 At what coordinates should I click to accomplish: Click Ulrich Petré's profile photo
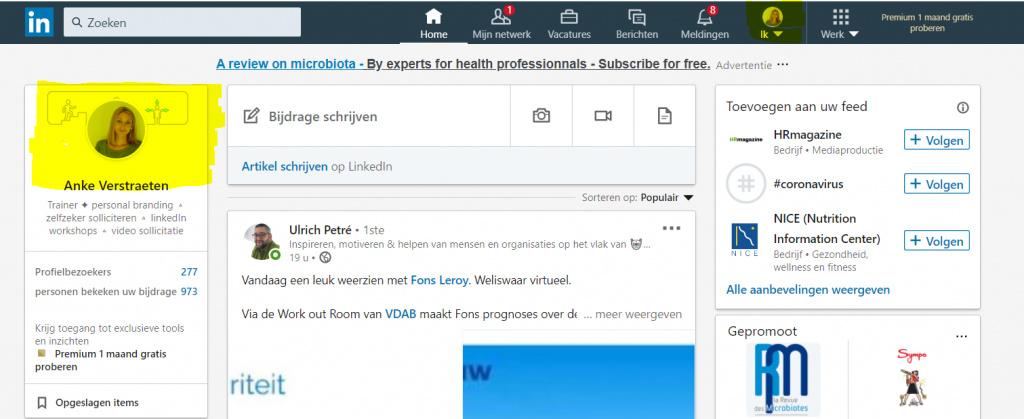pos(262,241)
